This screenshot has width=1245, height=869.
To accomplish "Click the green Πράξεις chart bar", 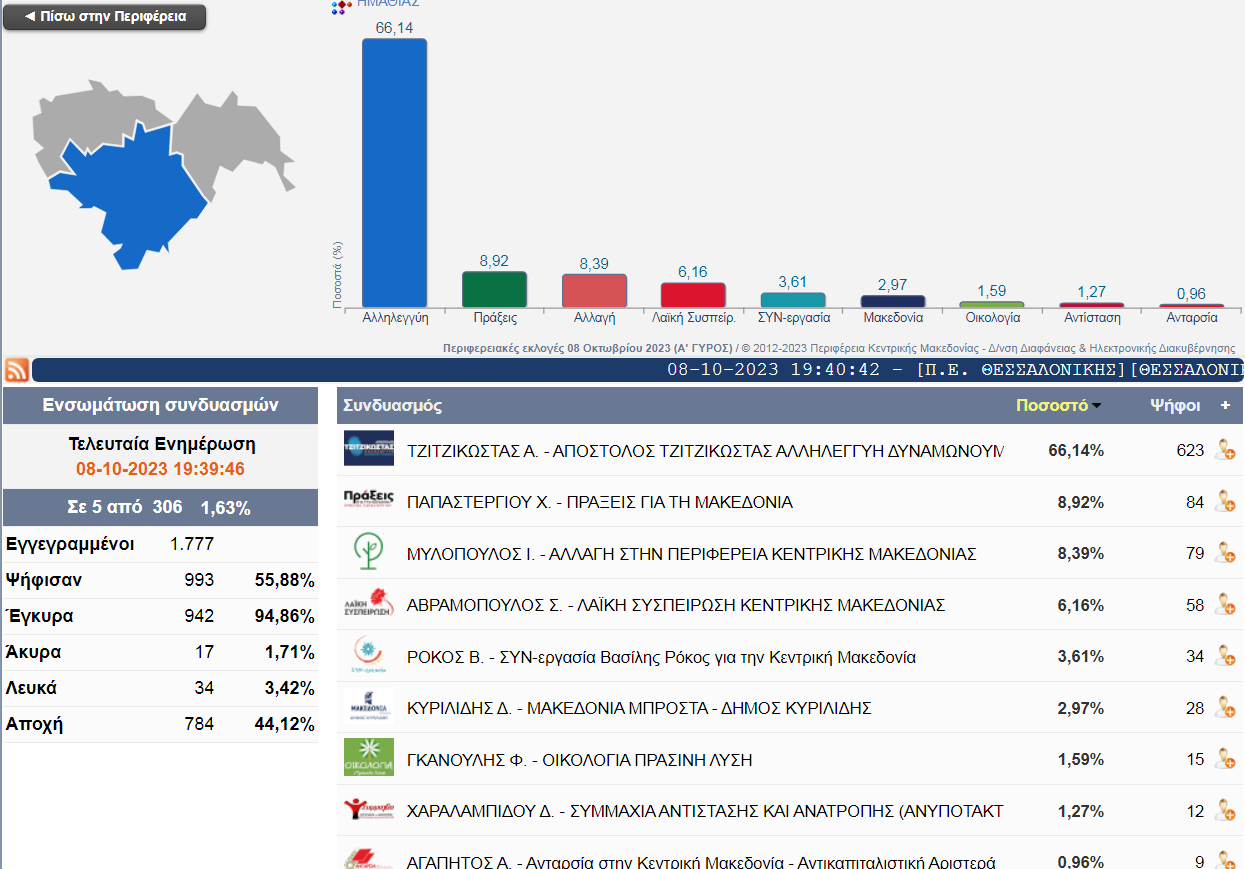I will point(494,289).
